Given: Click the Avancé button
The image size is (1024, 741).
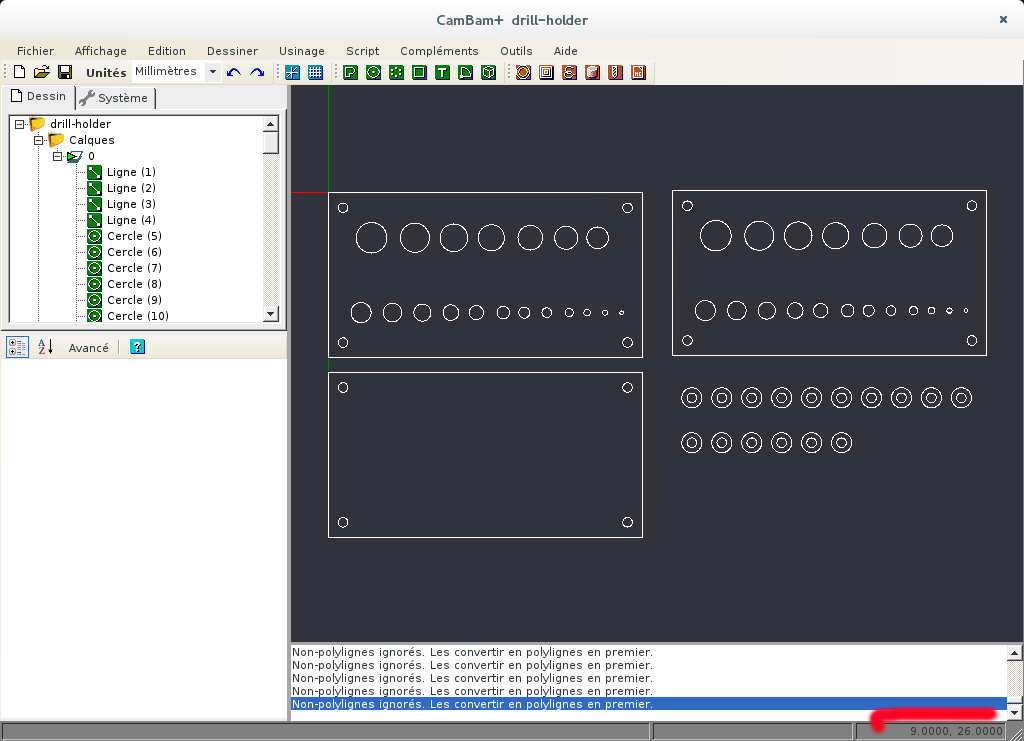Looking at the screenshot, I should tap(88, 348).
